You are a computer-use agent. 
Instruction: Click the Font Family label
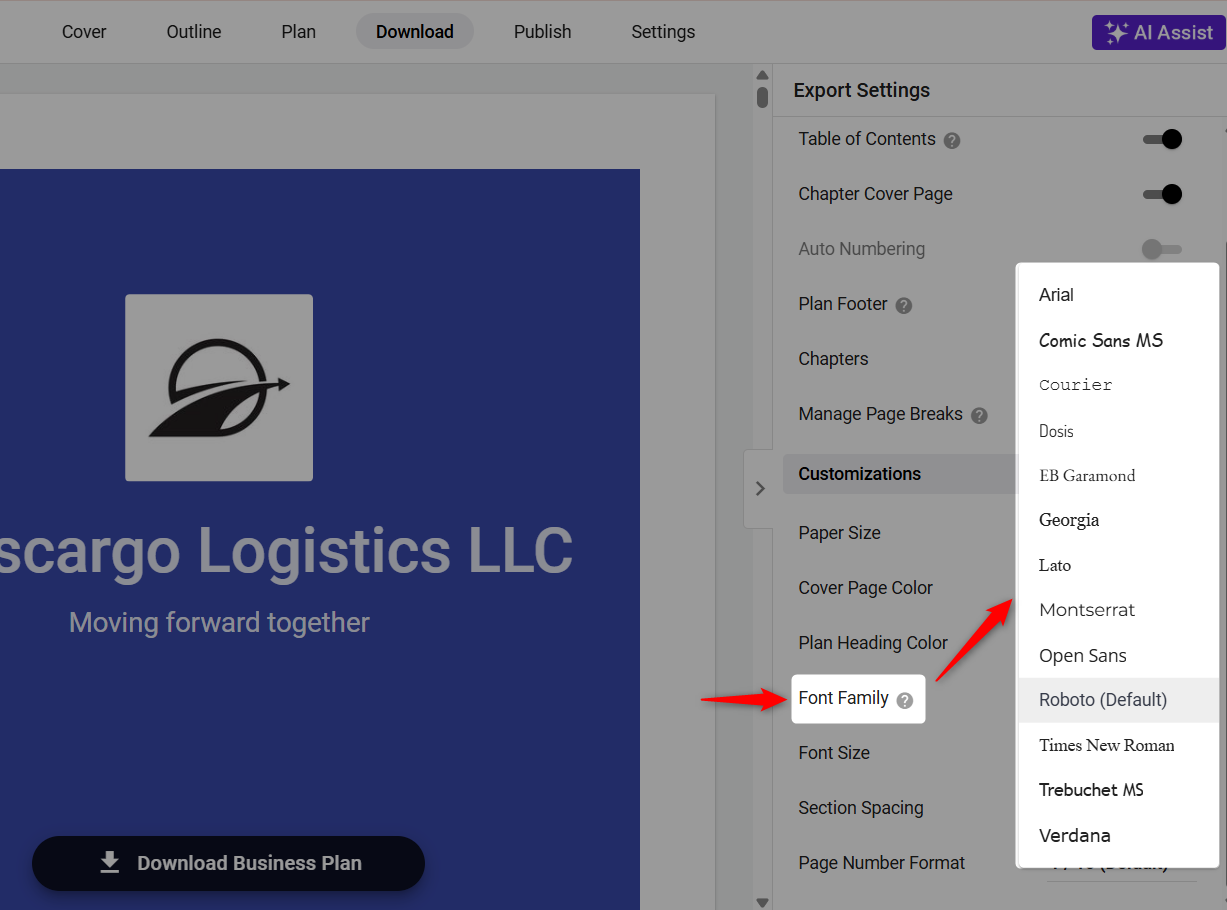pyautogui.click(x=843, y=698)
